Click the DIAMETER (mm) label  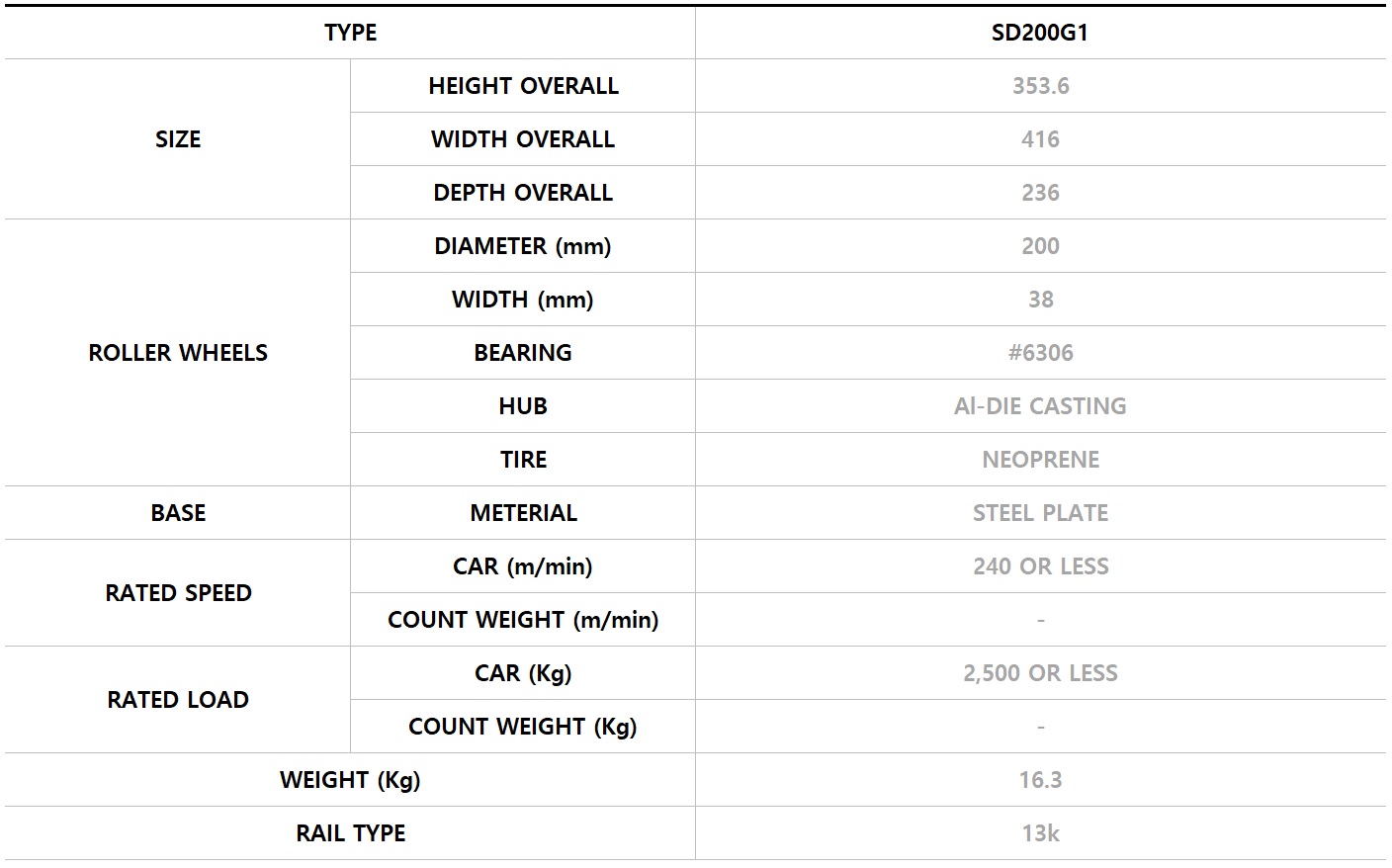click(523, 246)
